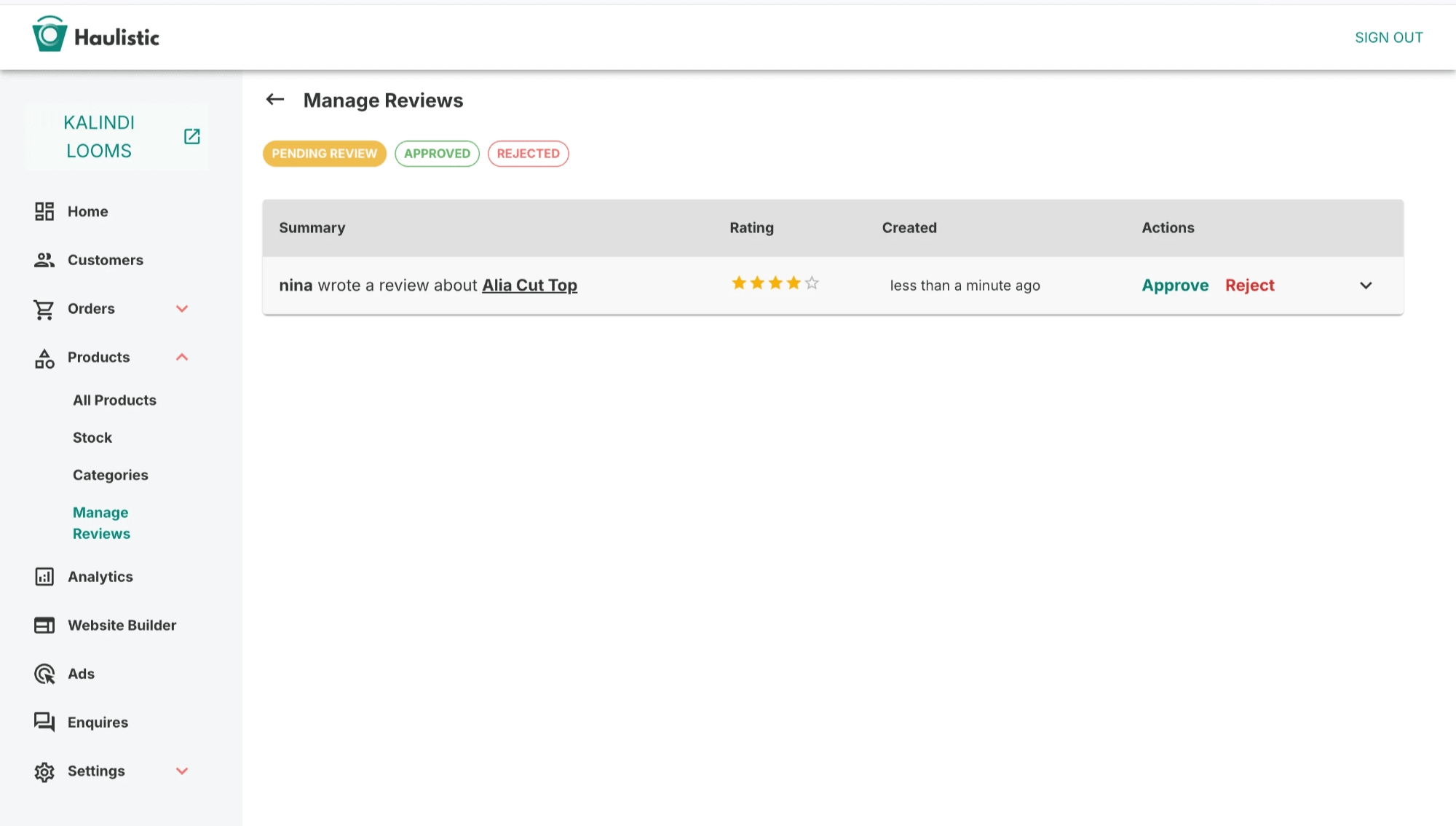Click the Home dashboard icon
Image resolution: width=1456 pixels, height=826 pixels.
click(44, 211)
